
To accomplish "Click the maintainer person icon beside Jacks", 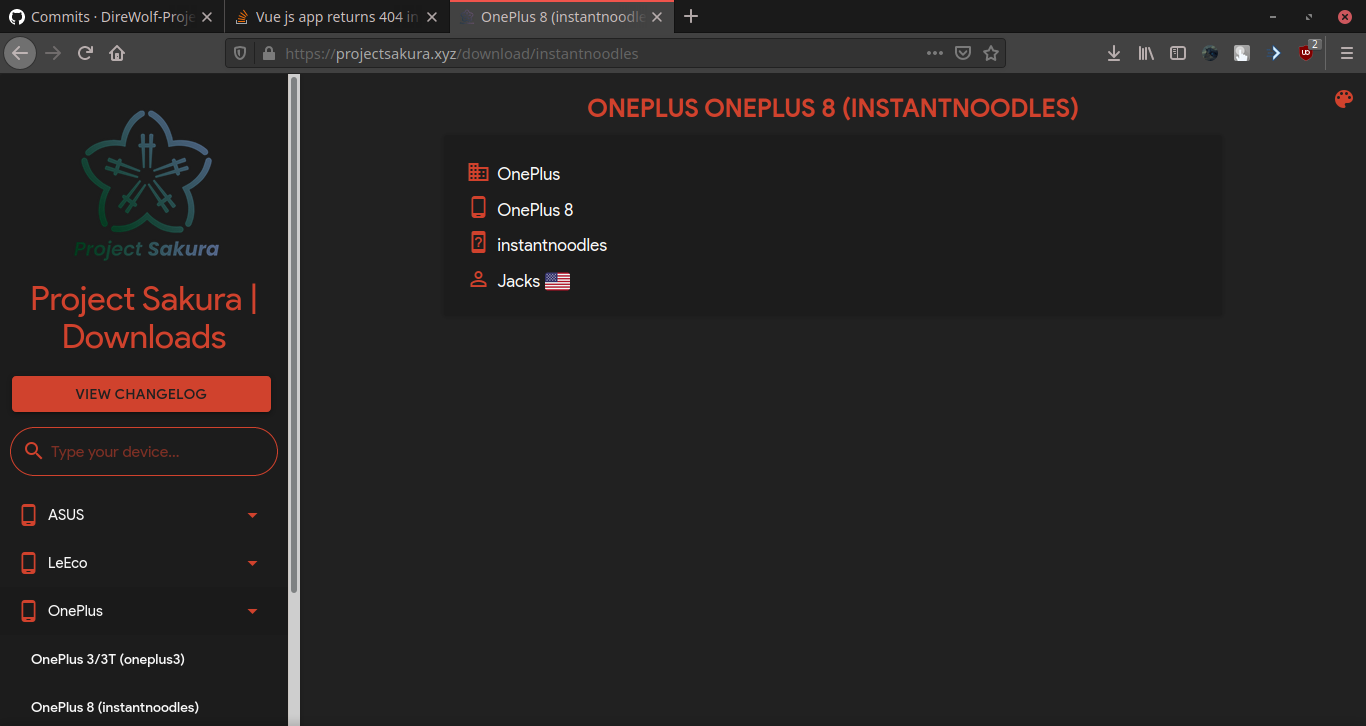I will pos(478,280).
